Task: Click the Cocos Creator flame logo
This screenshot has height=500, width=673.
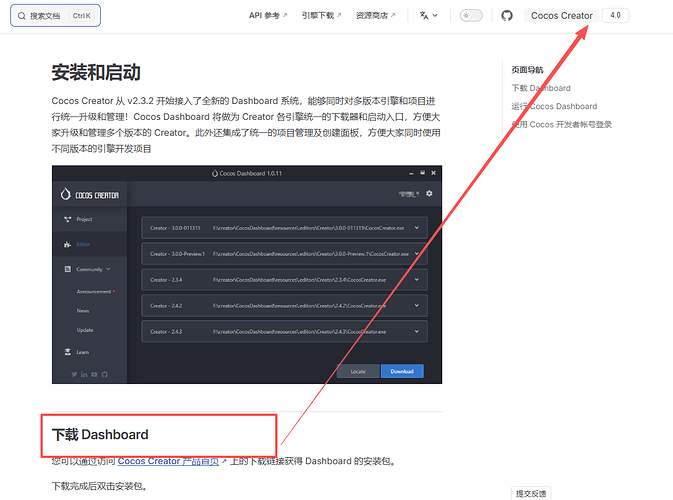Action: click(65, 194)
